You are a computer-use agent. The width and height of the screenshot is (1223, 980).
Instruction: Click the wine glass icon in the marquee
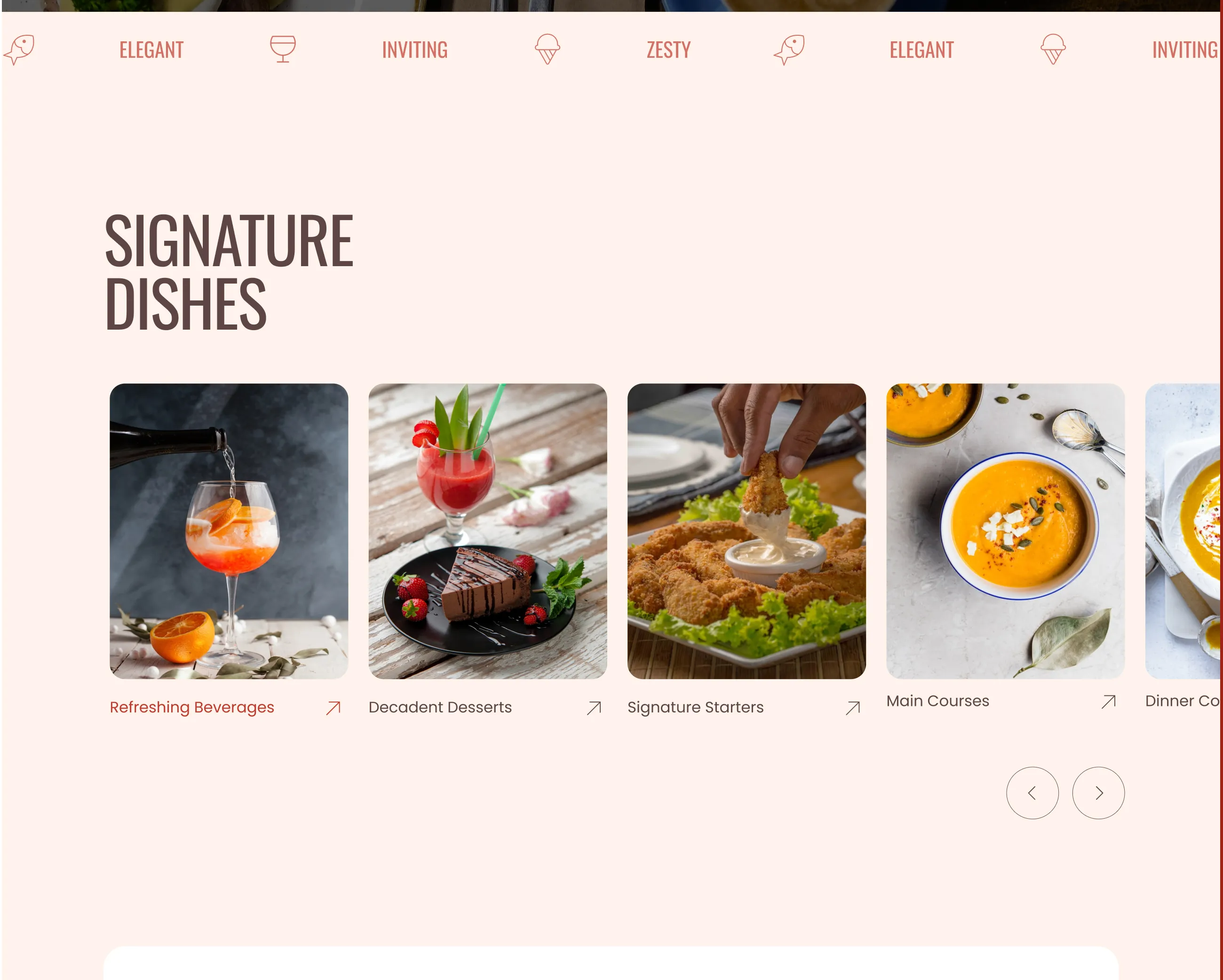283,49
